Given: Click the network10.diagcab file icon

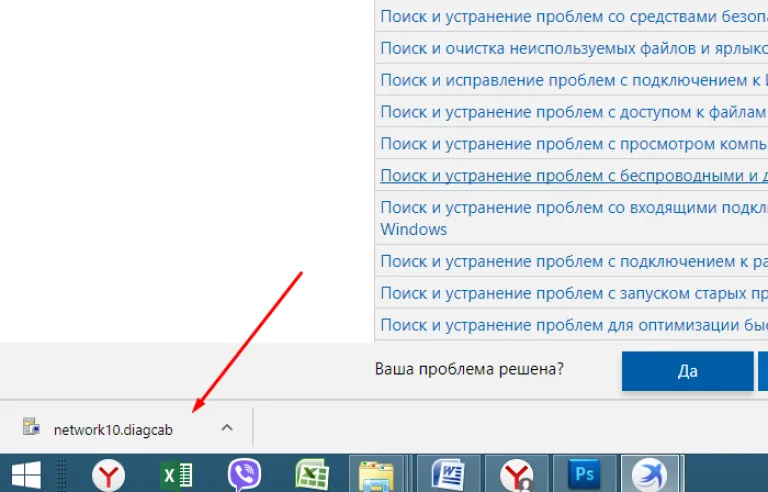Looking at the screenshot, I should (31, 426).
